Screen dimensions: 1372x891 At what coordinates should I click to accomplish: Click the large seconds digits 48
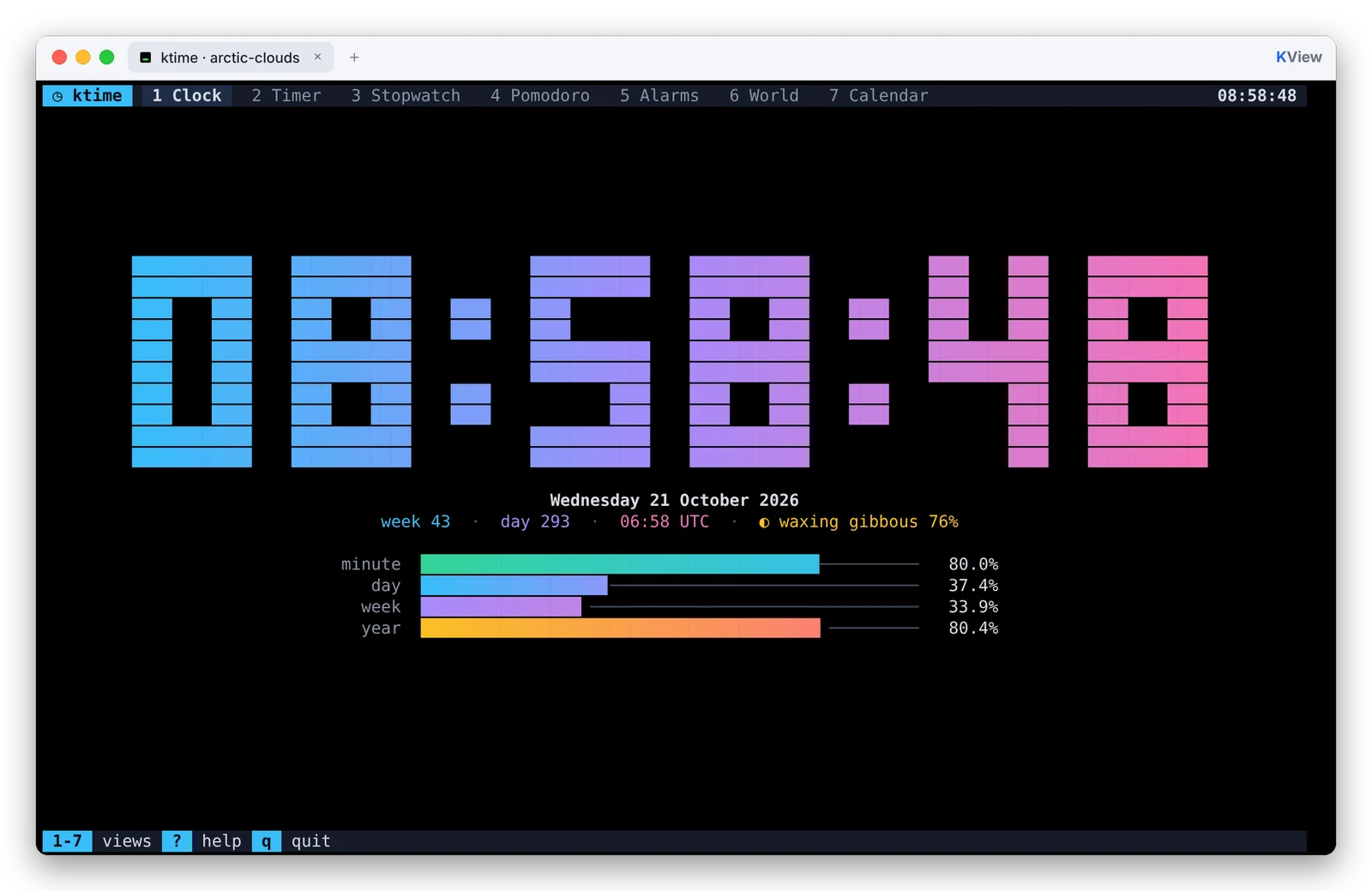pyautogui.click(x=1068, y=361)
